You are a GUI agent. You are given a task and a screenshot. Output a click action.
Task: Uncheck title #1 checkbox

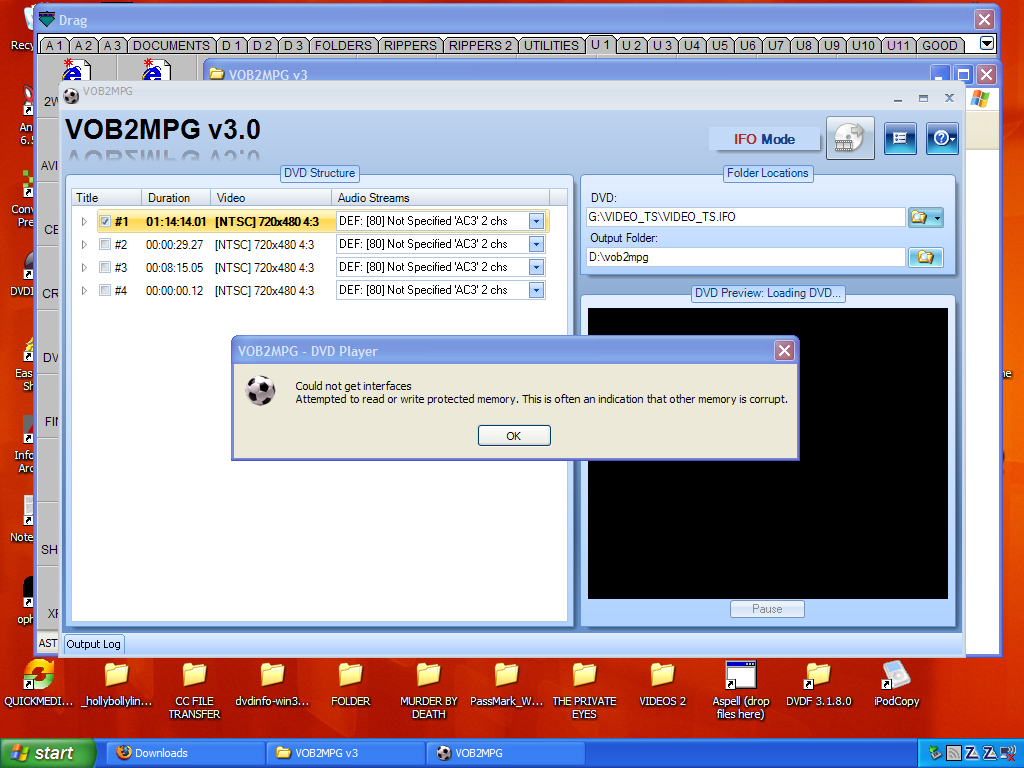104,221
